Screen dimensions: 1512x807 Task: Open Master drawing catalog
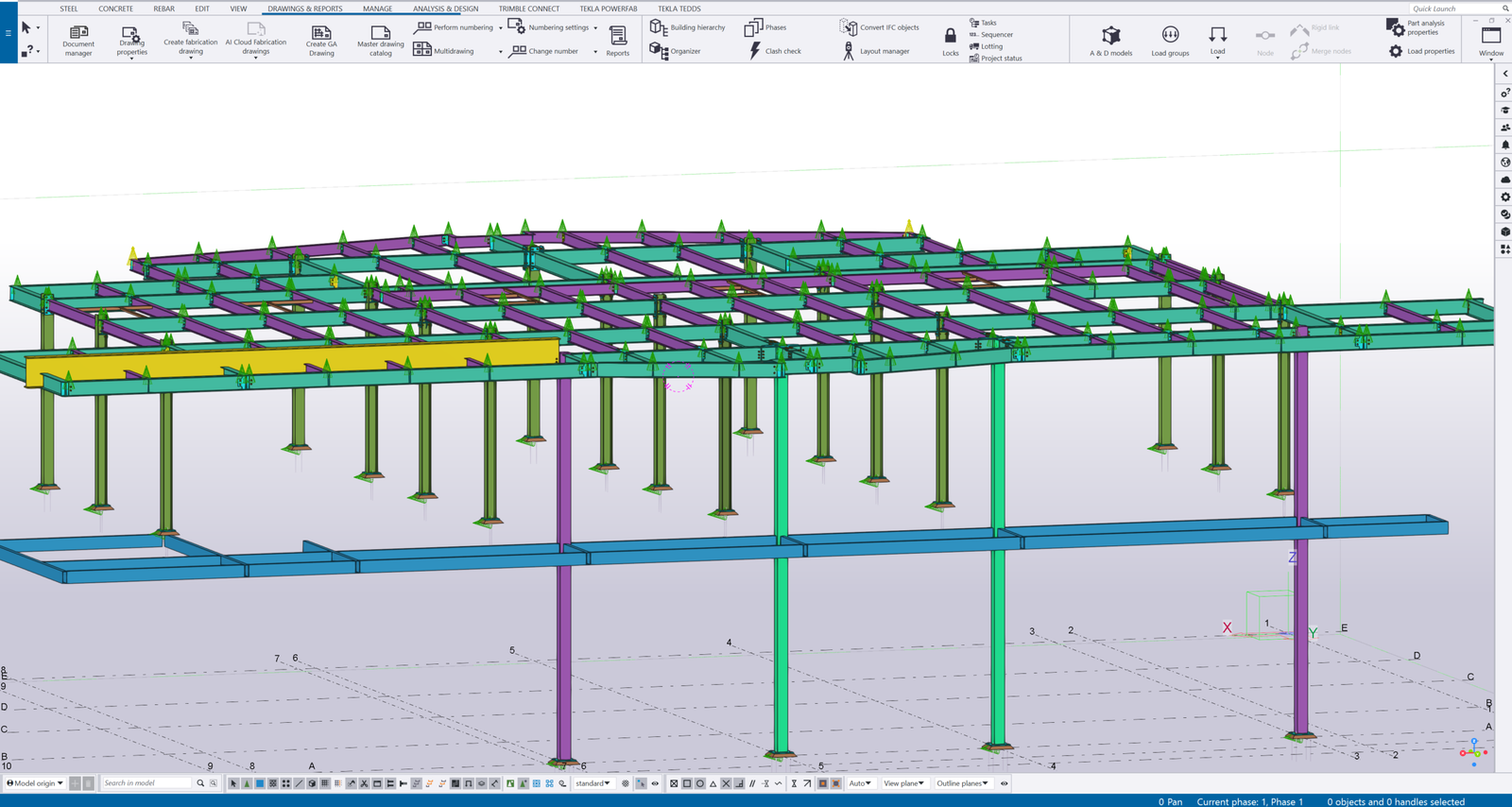click(381, 40)
